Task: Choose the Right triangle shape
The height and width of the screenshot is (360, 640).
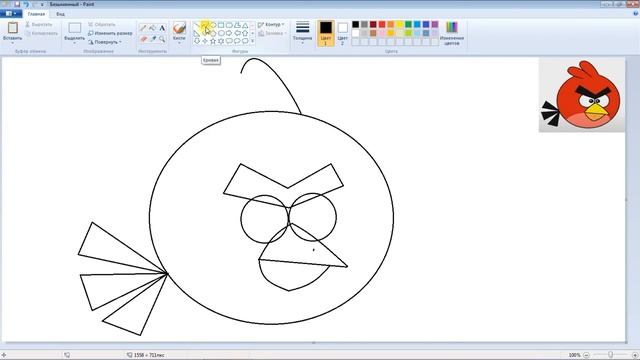Action: pyautogui.click(x=197, y=33)
